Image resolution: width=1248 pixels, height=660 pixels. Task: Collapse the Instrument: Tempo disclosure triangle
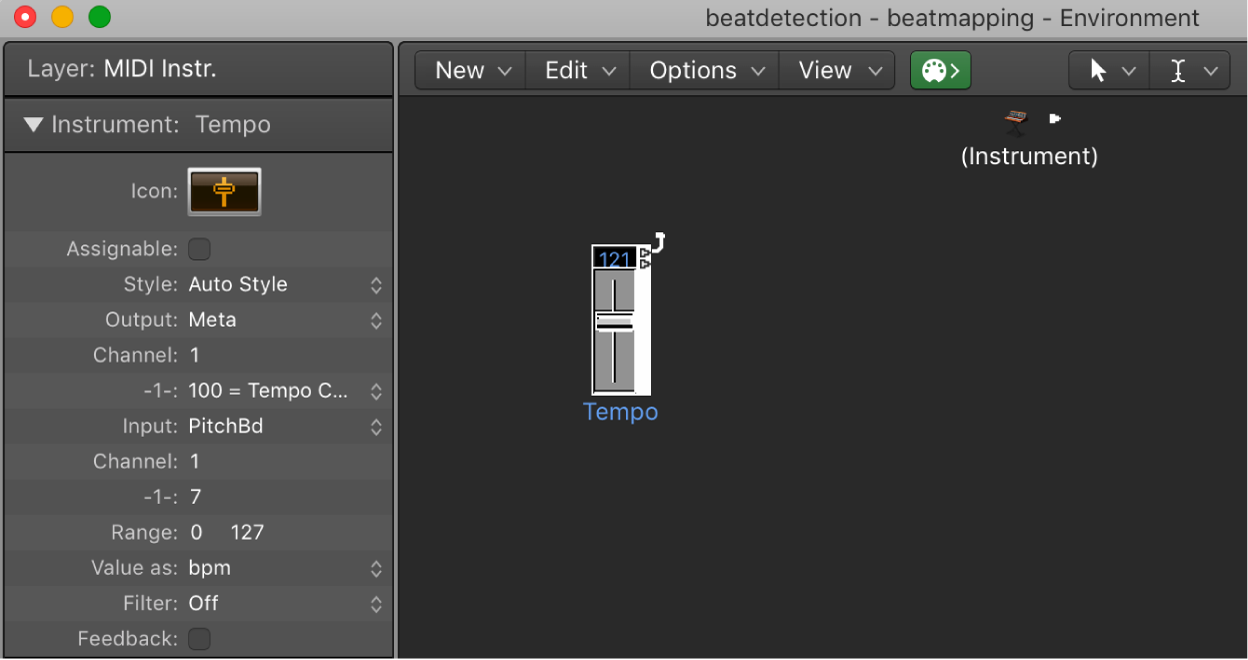point(34,125)
